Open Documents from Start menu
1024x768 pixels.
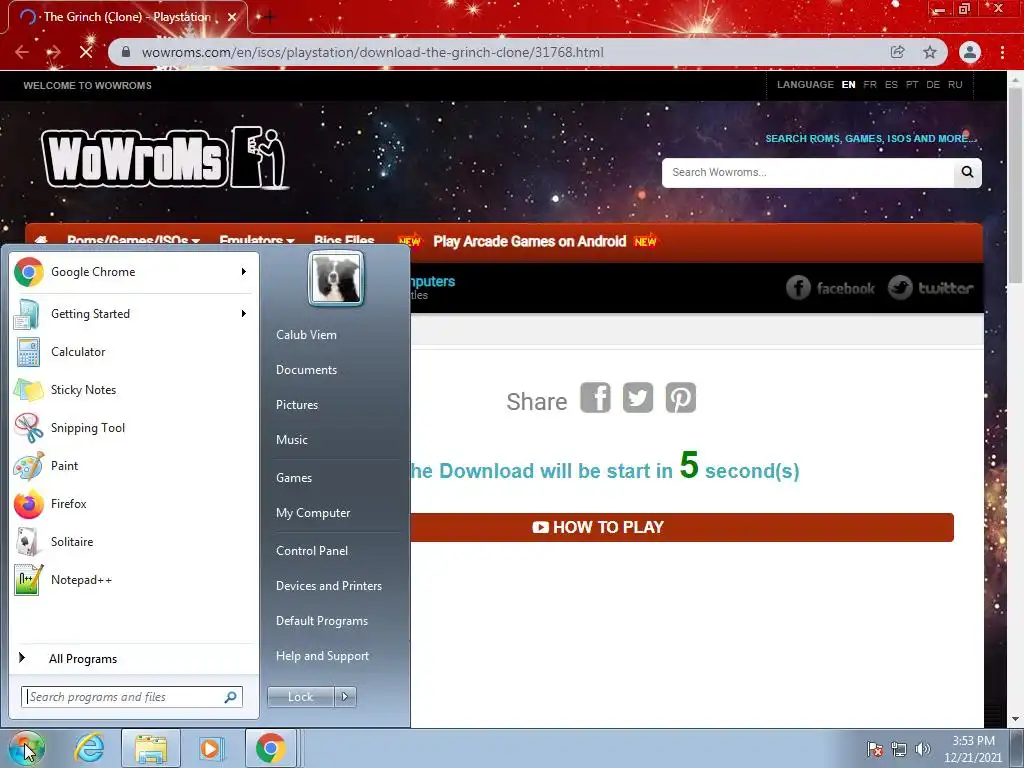(306, 370)
